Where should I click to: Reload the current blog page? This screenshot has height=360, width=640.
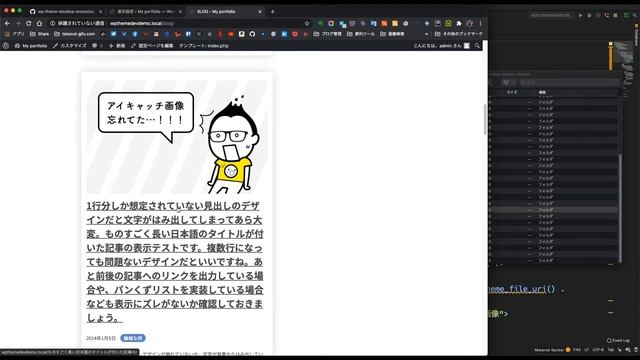coord(29,24)
